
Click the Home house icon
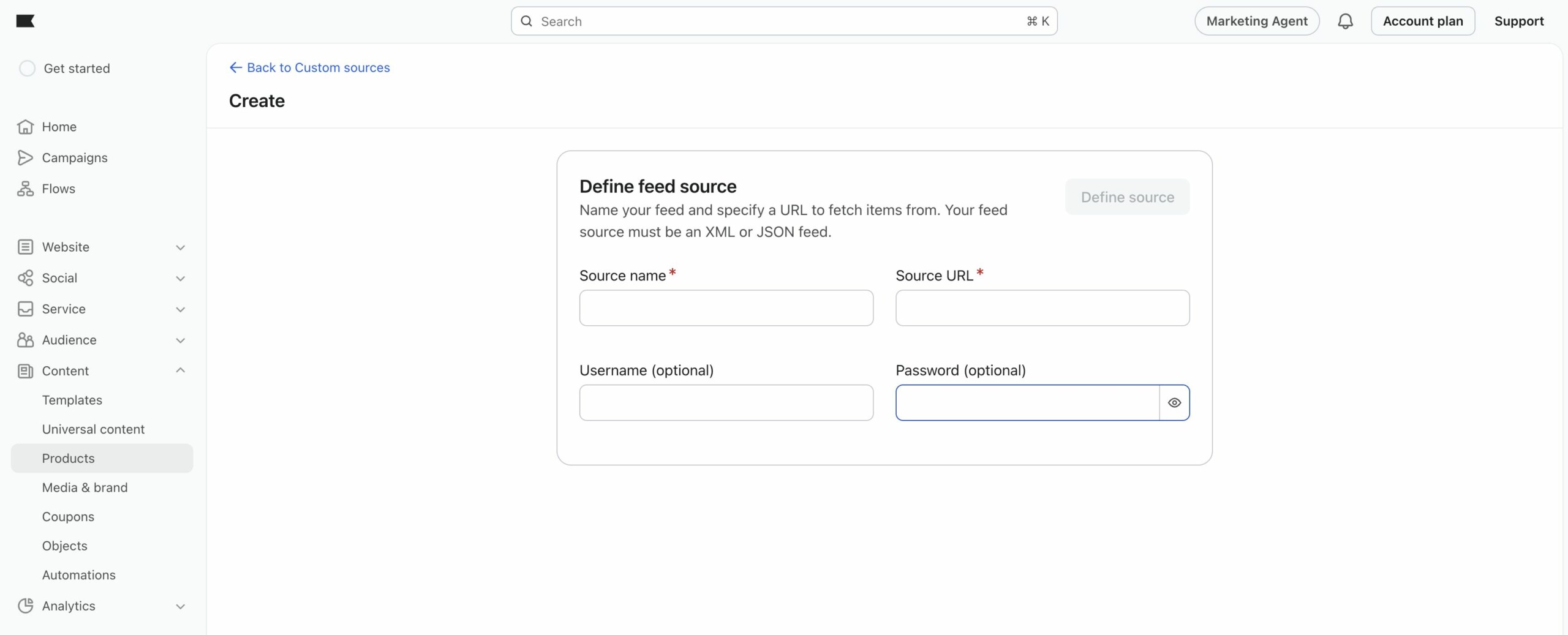click(x=25, y=127)
